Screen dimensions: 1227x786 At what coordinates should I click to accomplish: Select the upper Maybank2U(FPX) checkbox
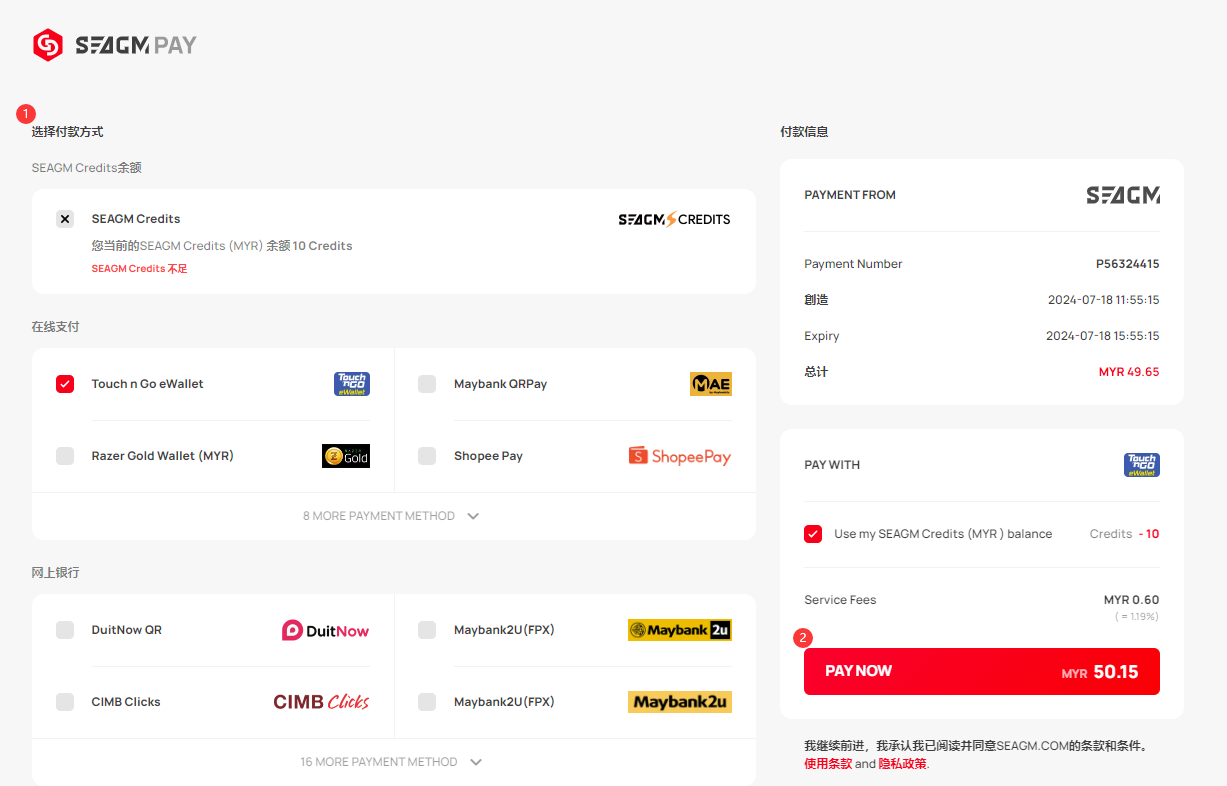(427, 630)
